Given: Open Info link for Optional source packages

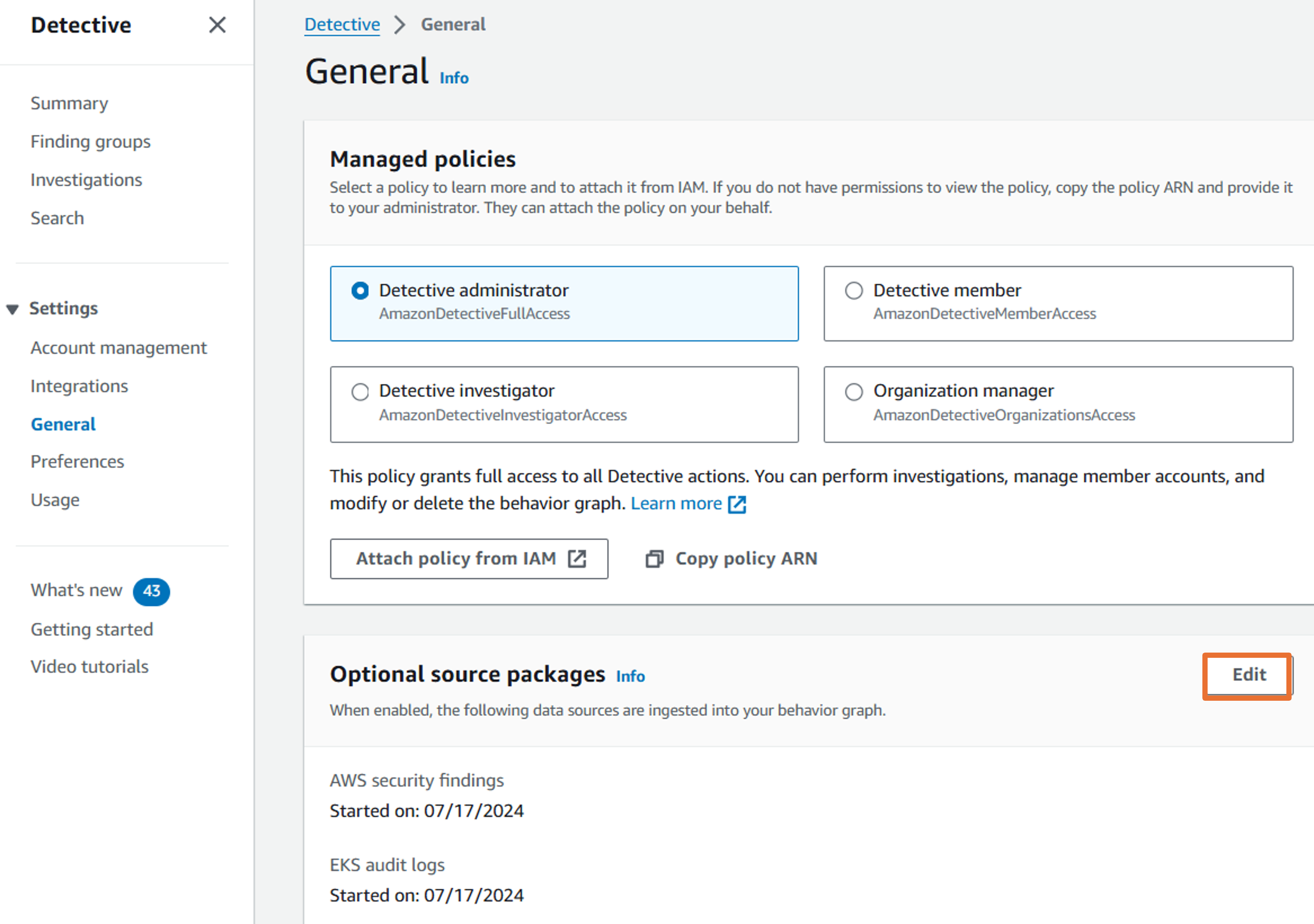Looking at the screenshot, I should coord(630,676).
